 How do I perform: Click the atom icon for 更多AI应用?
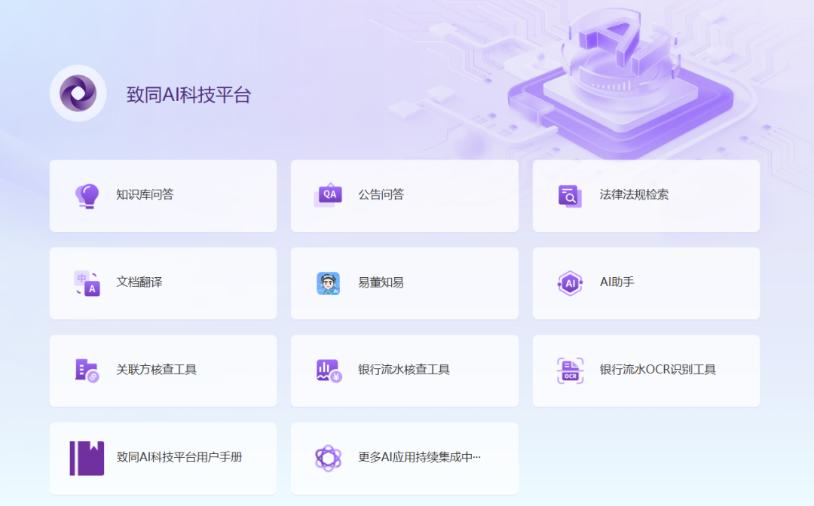[x=328, y=458]
